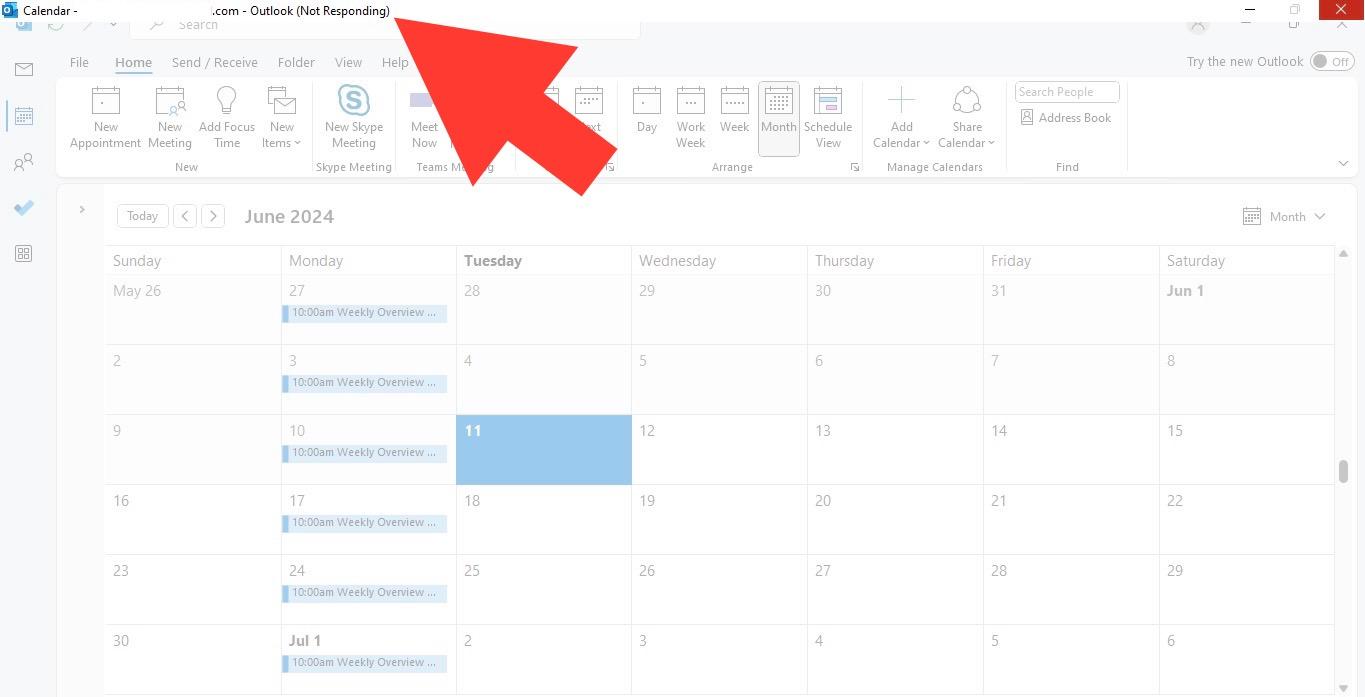1365x697 pixels.
Task: Go to next month with forward arrow
Action: click(x=212, y=216)
